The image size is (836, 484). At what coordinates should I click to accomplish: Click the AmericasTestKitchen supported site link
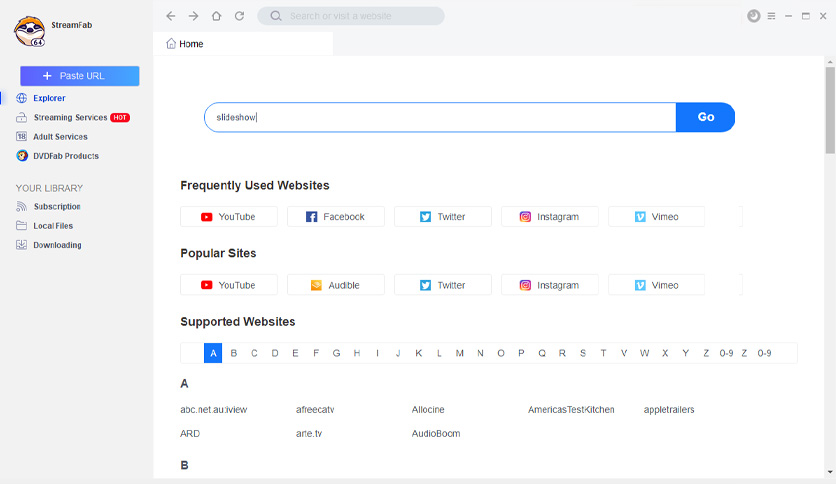[x=571, y=410]
